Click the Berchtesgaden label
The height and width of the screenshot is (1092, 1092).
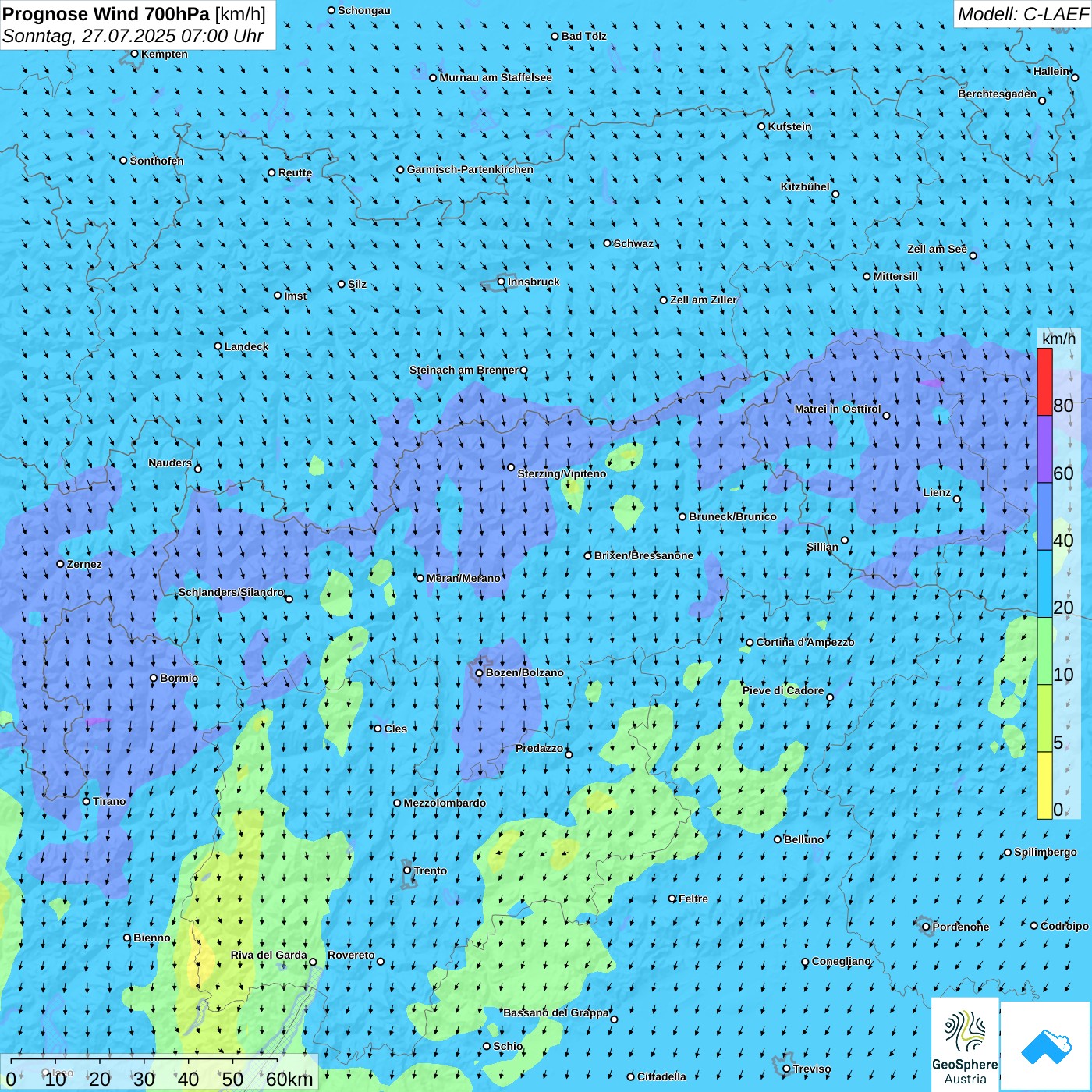(x=997, y=94)
